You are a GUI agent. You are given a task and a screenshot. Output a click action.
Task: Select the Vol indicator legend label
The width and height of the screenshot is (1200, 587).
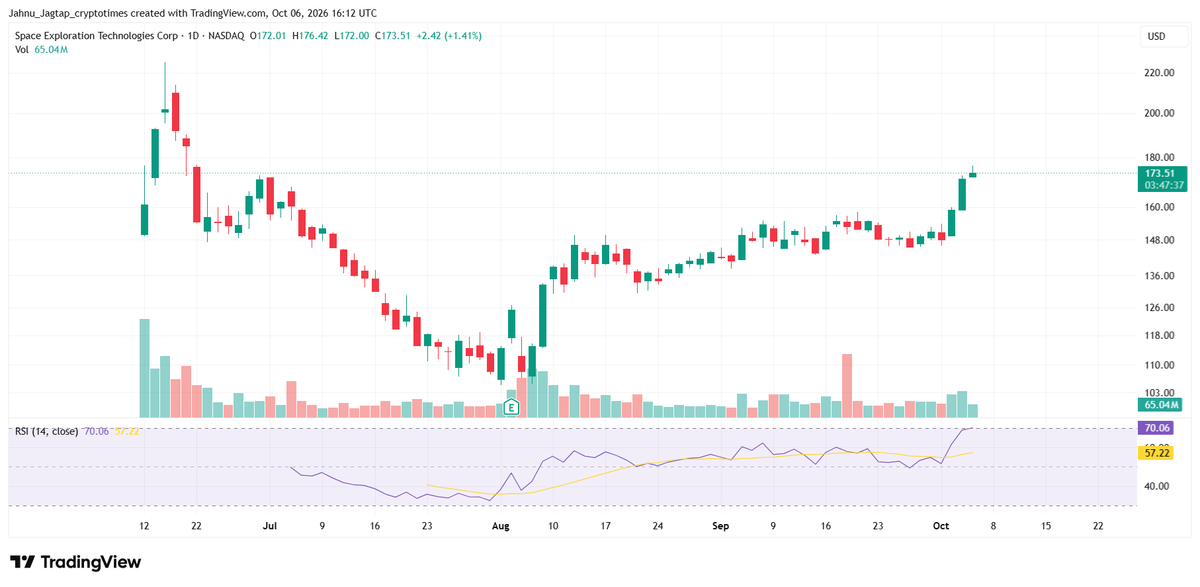coord(21,49)
